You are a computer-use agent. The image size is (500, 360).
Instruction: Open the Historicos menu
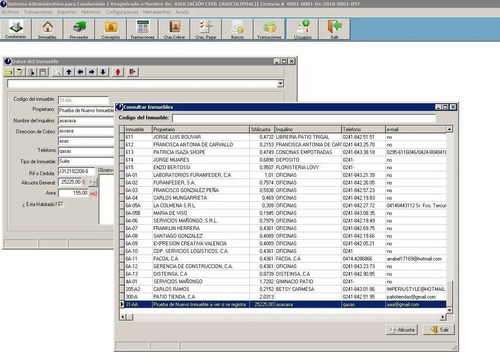[x=91, y=12]
